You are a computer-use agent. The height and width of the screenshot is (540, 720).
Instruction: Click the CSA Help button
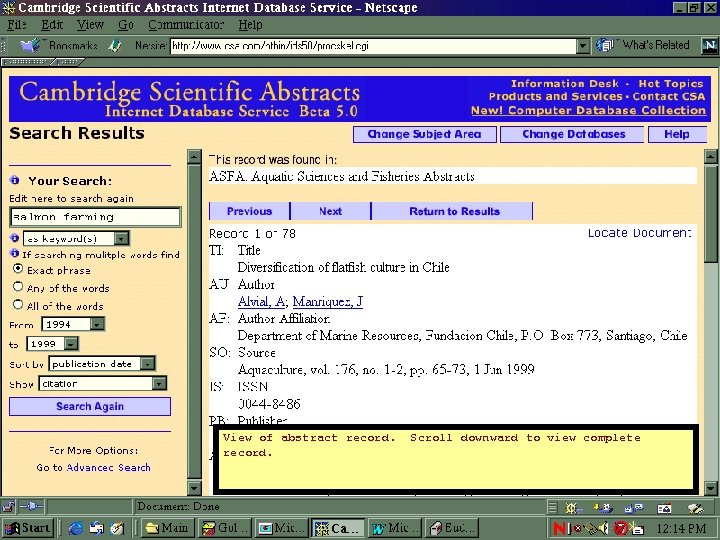coord(677,134)
